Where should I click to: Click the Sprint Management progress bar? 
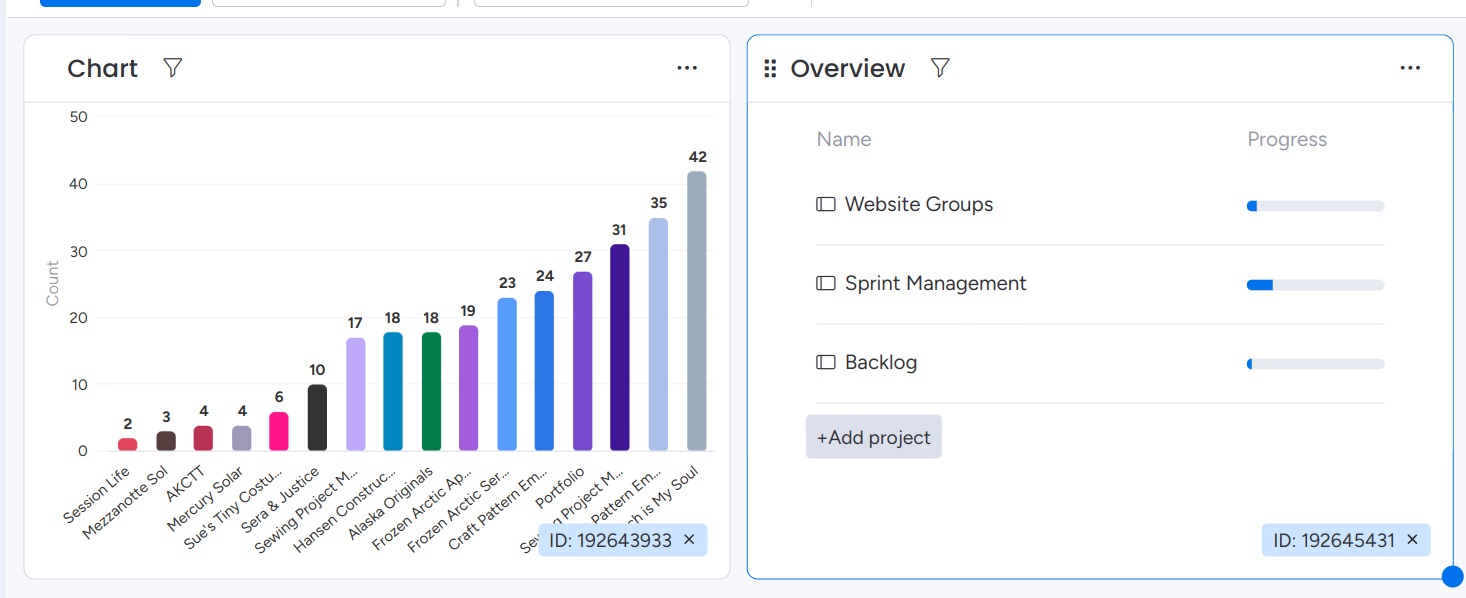tap(1316, 285)
